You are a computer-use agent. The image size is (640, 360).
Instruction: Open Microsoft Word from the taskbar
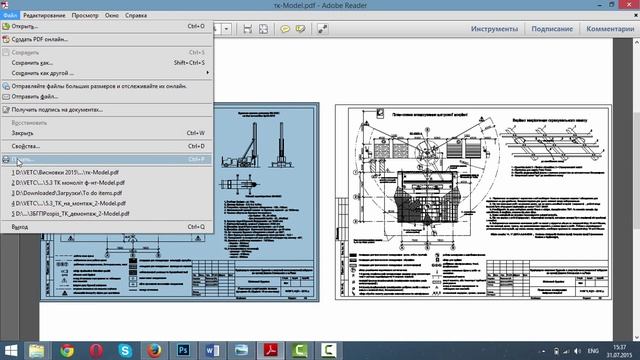[212, 351]
